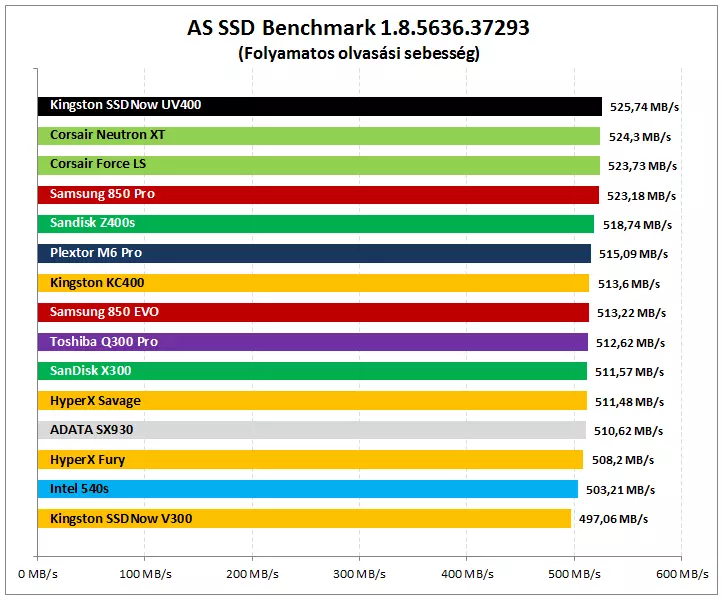Click the value label '513,22 MB/s'
This screenshot has height=600, width=722.
(631, 313)
